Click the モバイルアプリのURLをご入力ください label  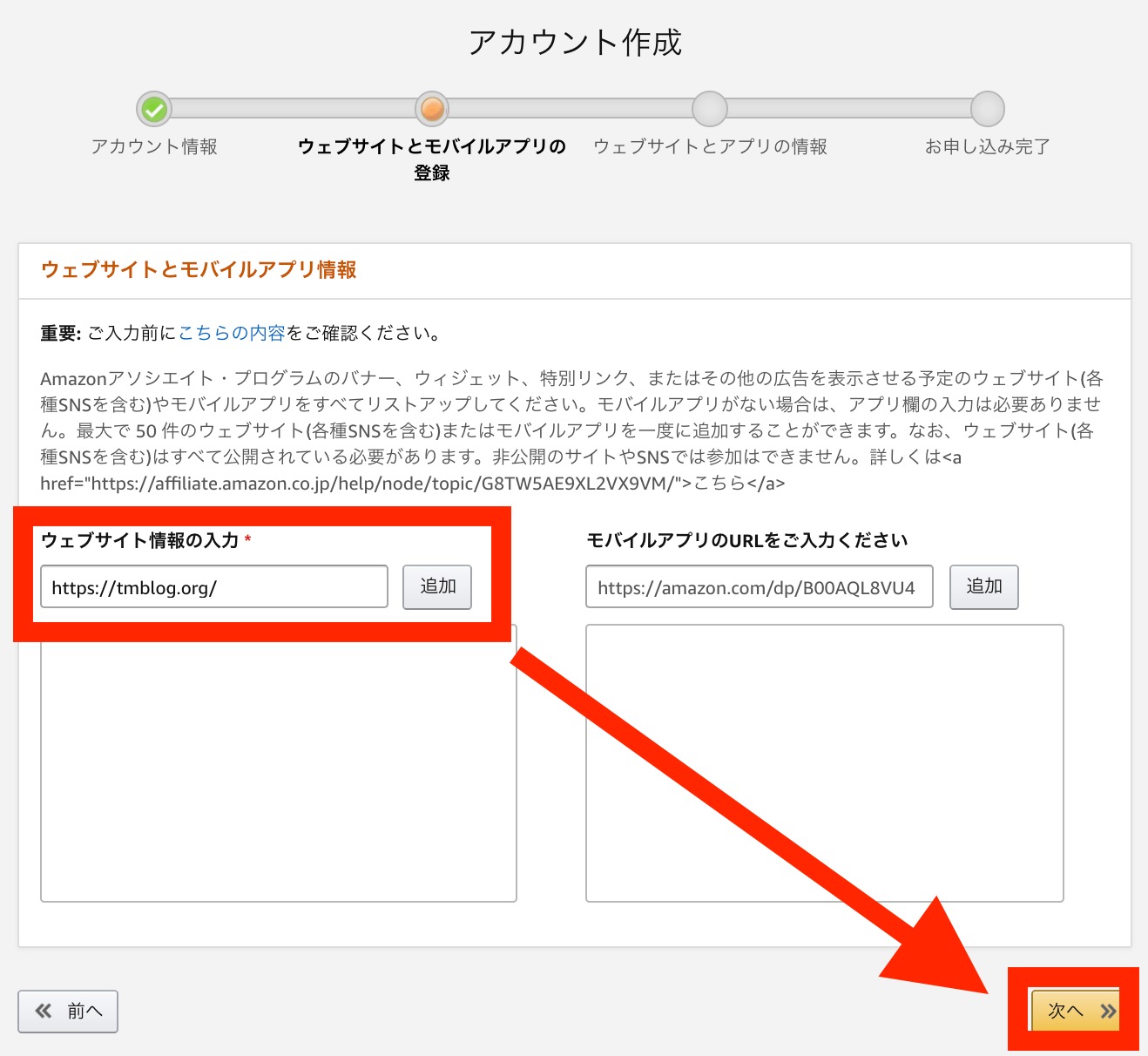(x=747, y=540)
